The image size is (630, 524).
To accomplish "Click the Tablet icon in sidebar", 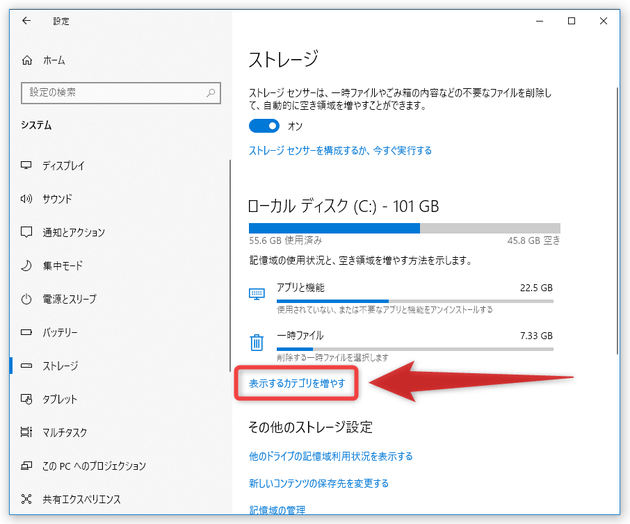I will point(26,399).
